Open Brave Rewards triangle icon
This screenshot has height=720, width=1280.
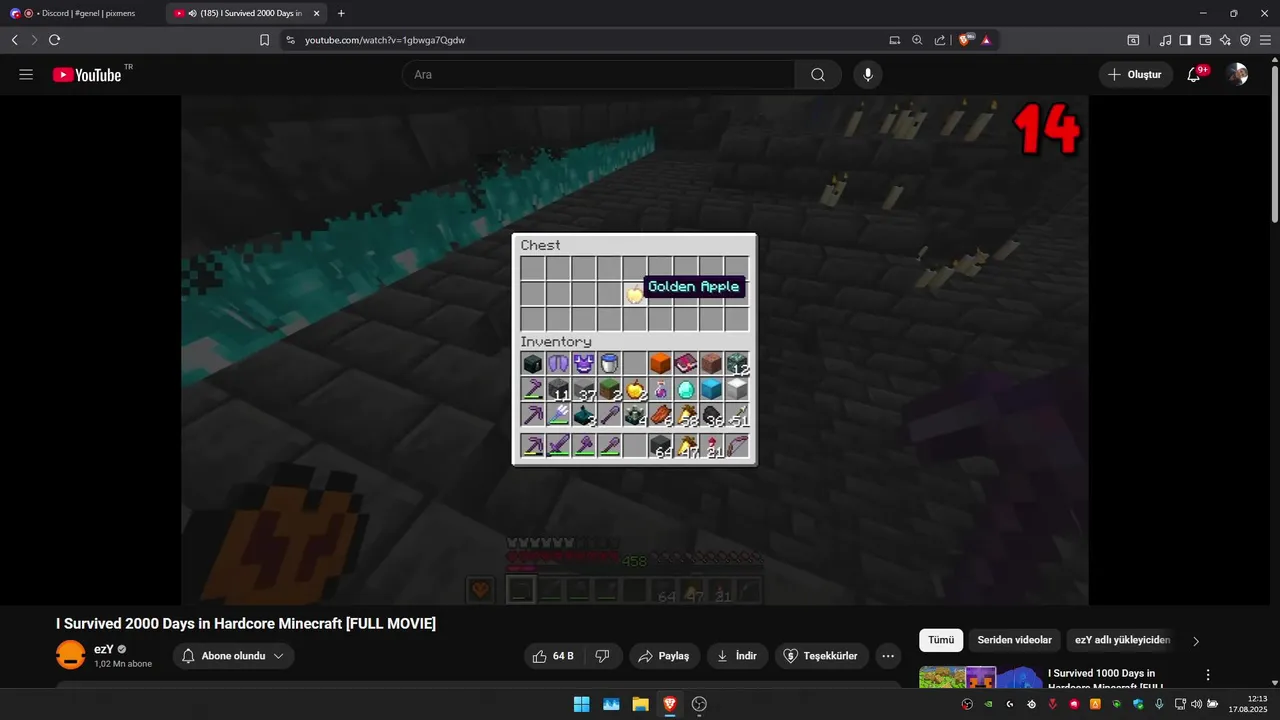(x=986, y=40)
